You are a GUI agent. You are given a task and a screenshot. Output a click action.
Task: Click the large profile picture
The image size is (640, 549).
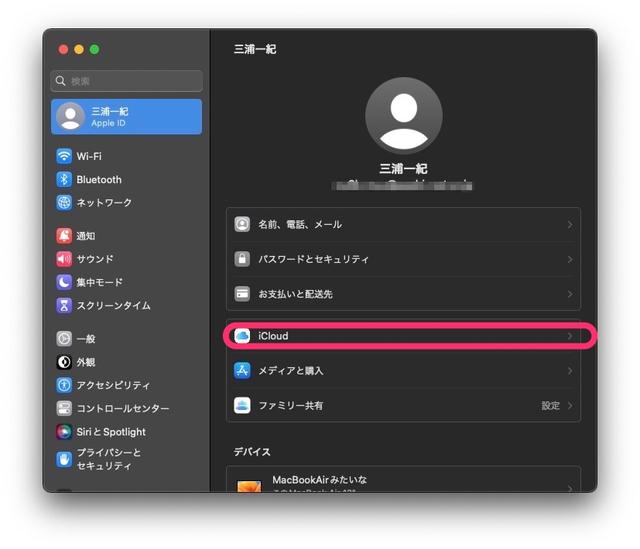pos(404,116)
